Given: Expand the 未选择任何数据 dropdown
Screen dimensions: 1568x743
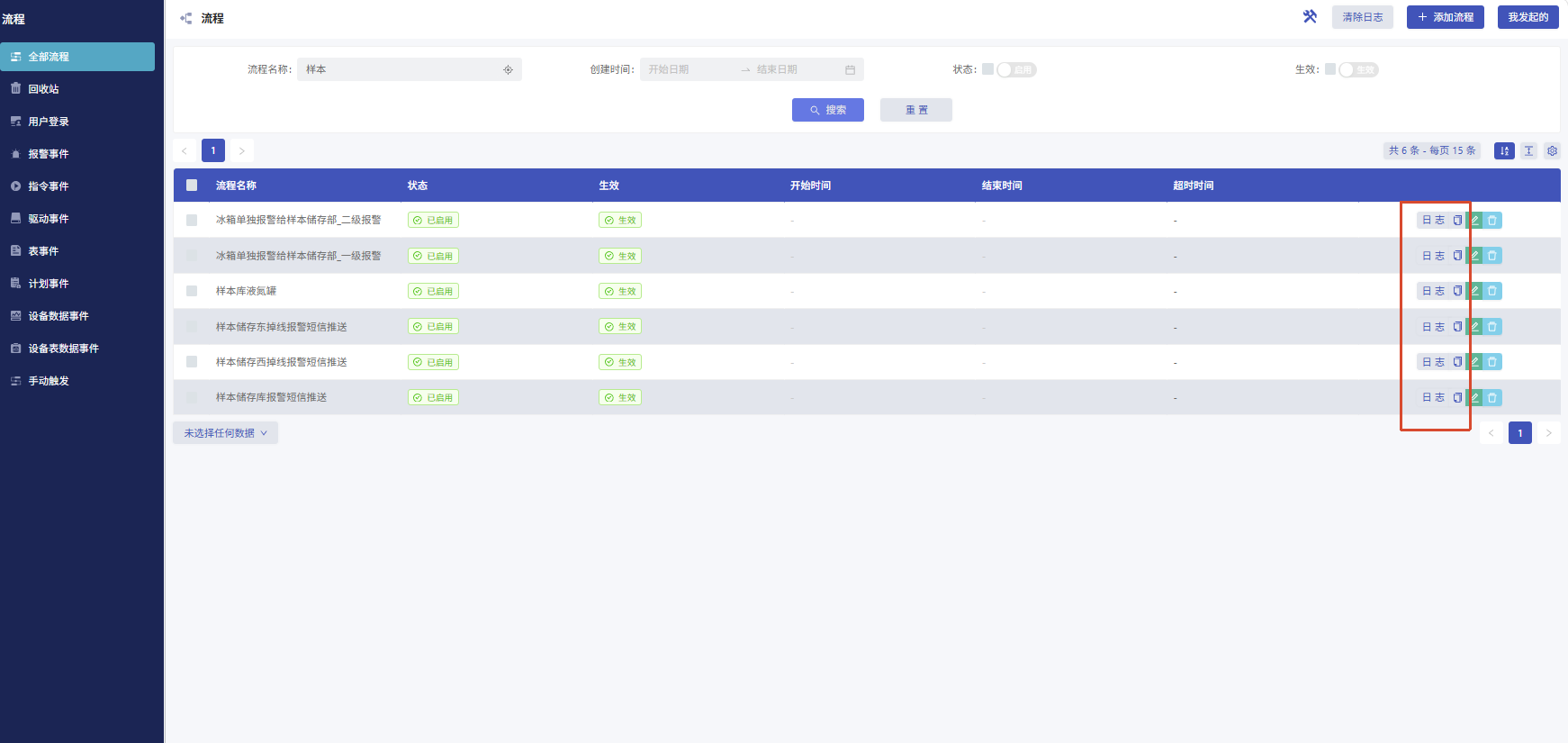Looking at the screenshot, I should point(225,433).
